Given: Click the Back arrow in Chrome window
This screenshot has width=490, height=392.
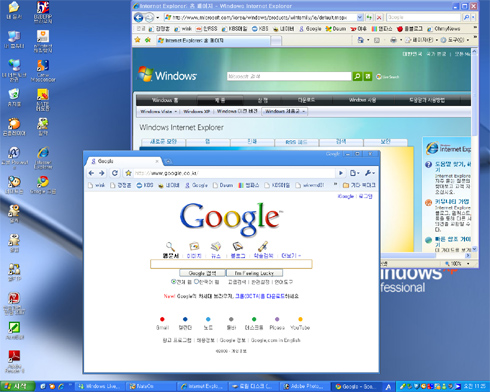Looking at the screenshot, I should (x=91, y=173).
